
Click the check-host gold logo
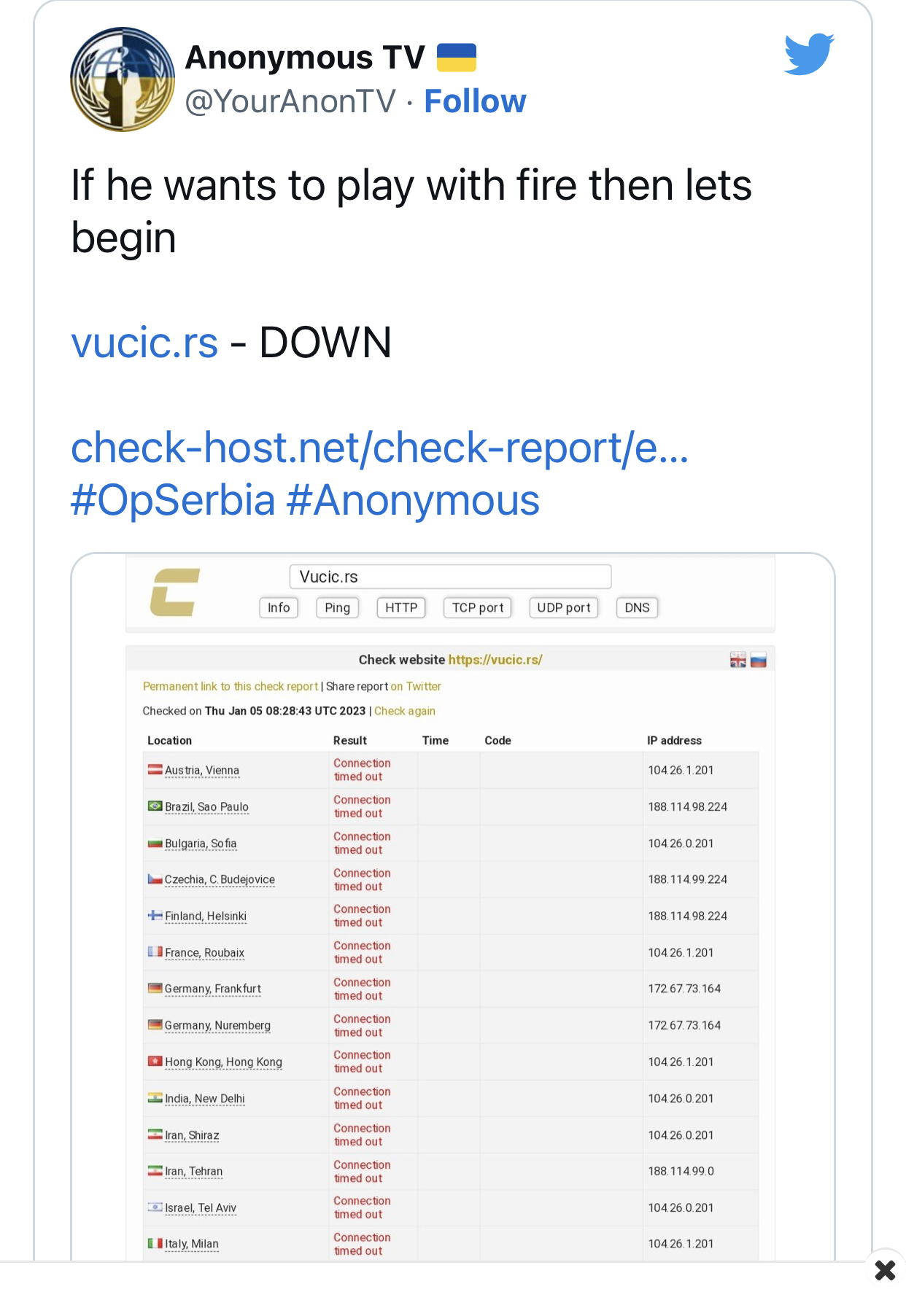(175, 592)
